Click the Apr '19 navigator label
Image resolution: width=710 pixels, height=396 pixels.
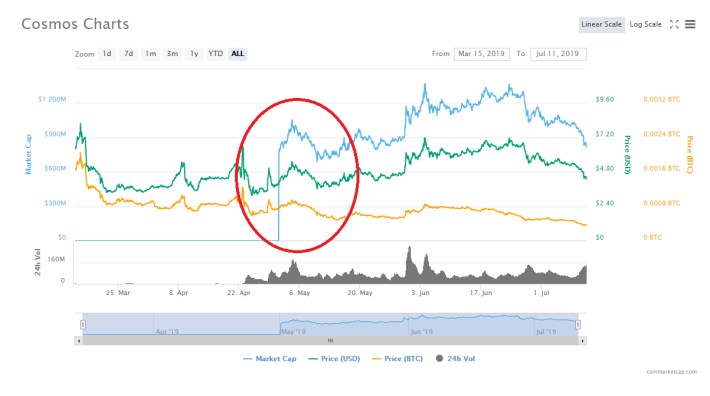pos(167,332)
